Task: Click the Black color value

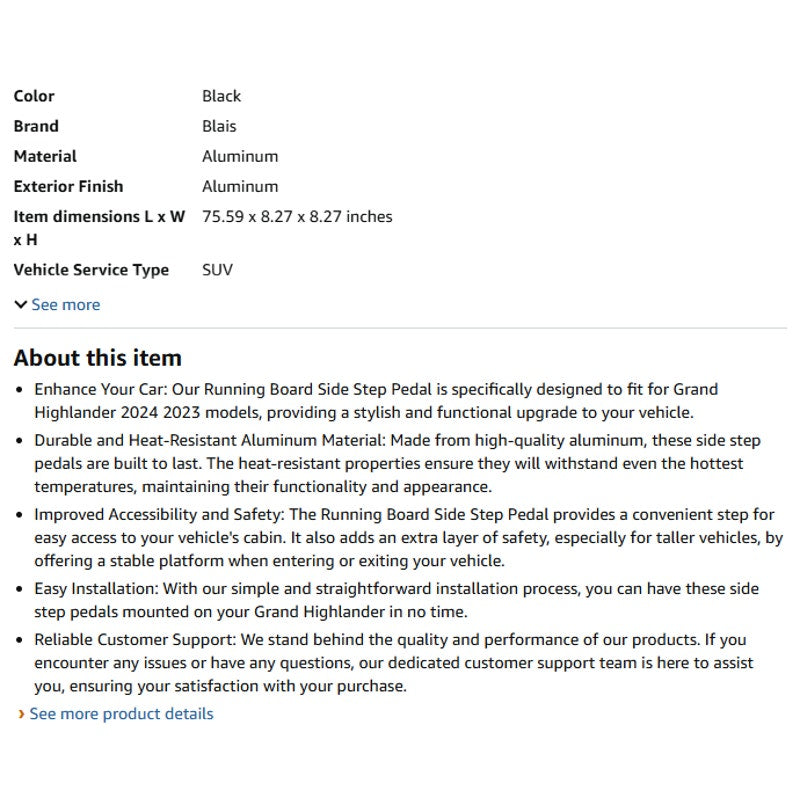Action: (221, 96)
